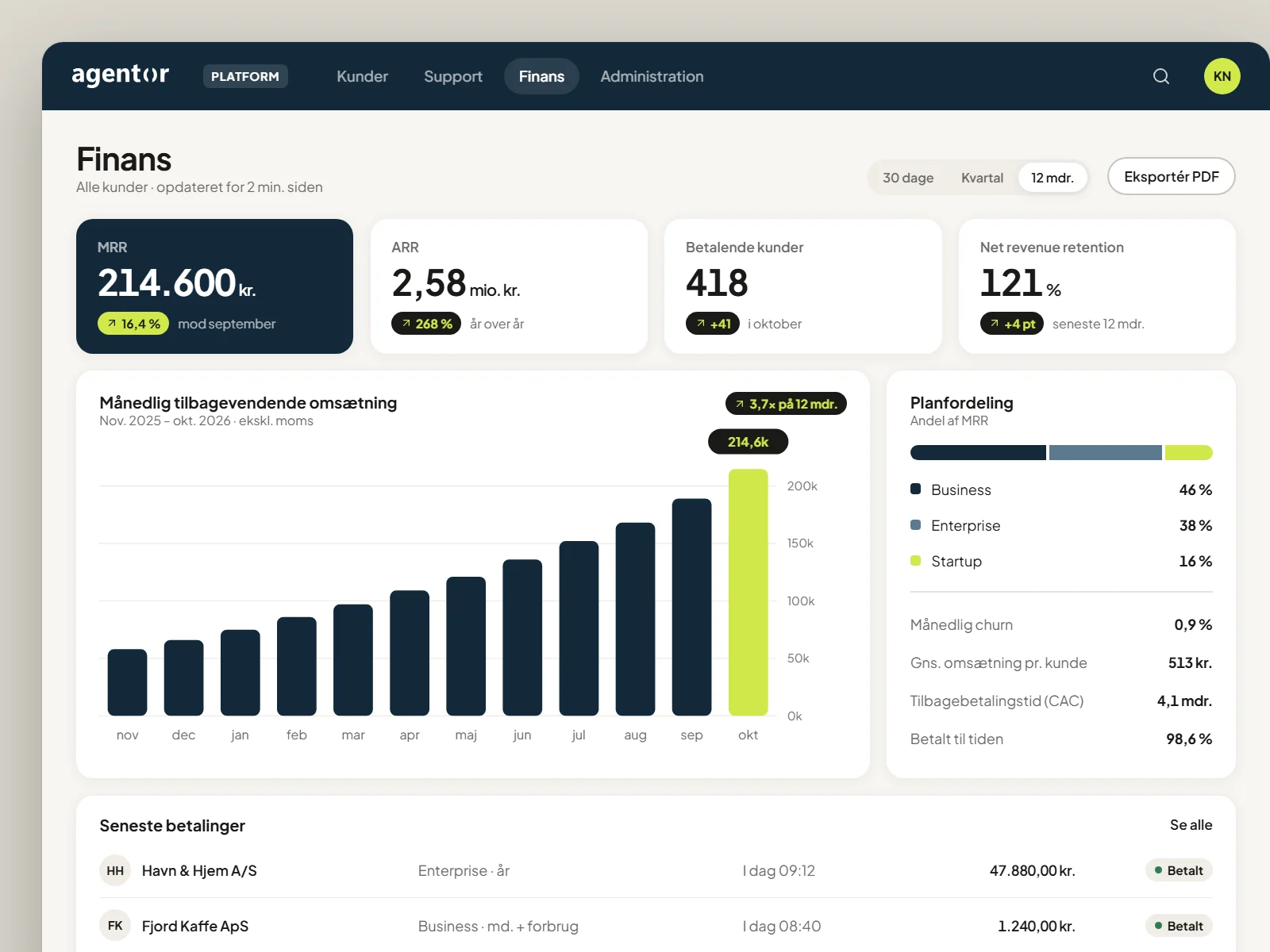Click the HH avatar for Havn & Hjem
Screen dimensions: 1270x952
click(x=115, y=870)
